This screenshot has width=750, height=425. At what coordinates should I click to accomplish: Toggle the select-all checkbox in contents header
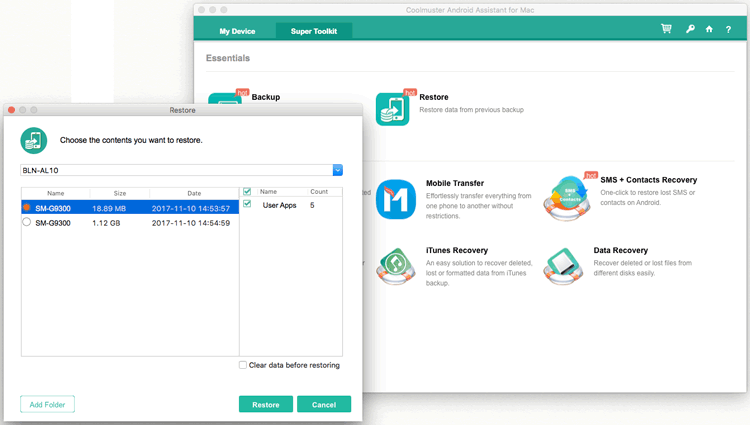[x=247, y=191]
